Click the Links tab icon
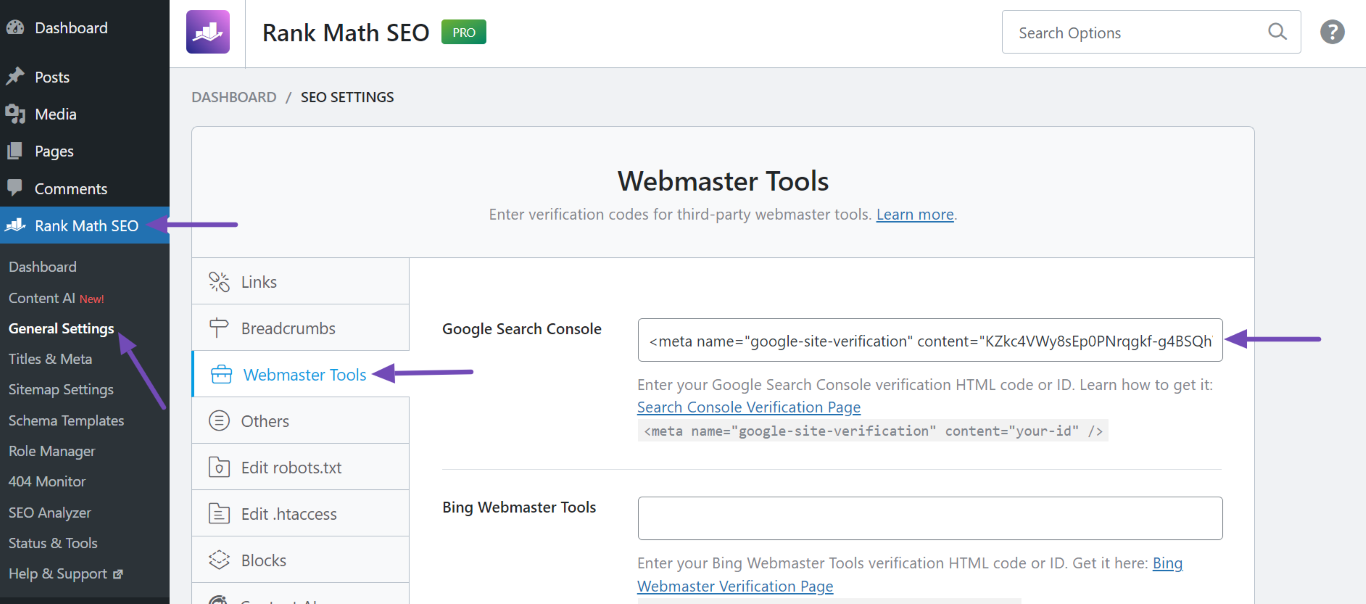Image resolution: width=1366 pixels, height=604 pixels. click(219, 282)
